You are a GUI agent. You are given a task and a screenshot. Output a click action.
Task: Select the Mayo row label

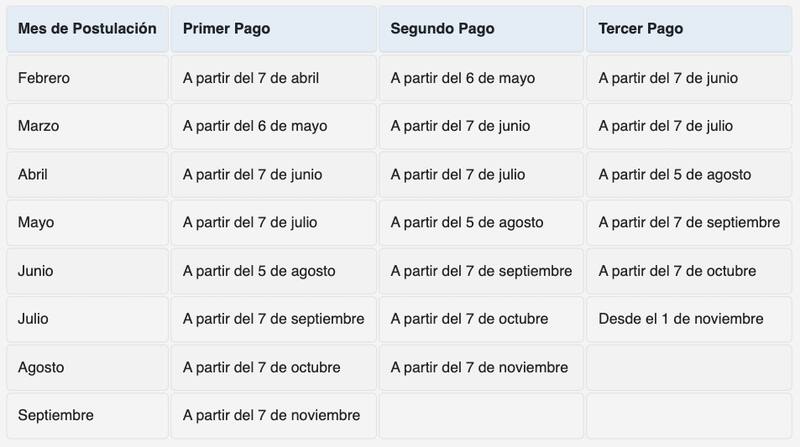click(x=87, y=222)
